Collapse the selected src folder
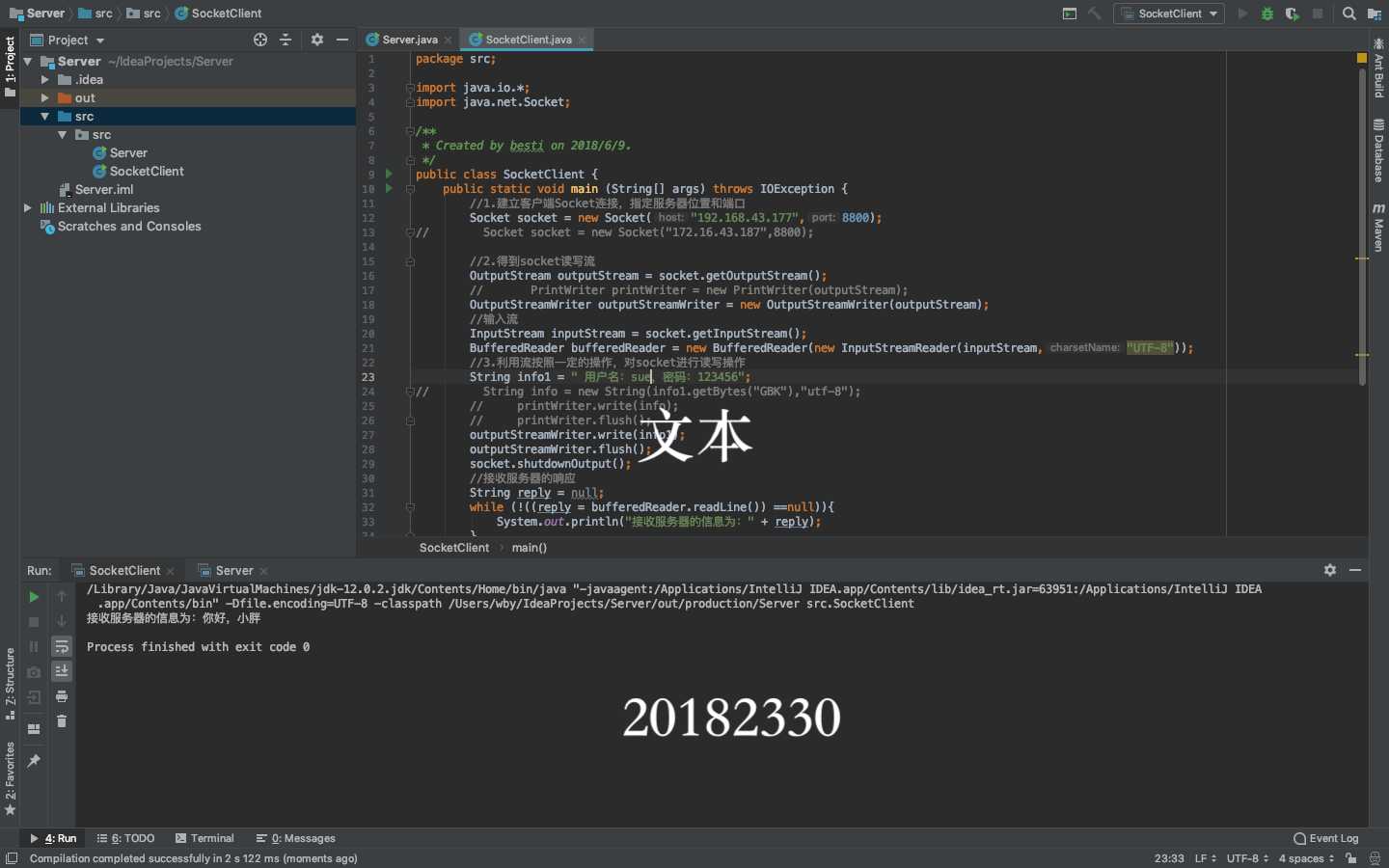The width and height of the screenshot is (1389, 868). (44, 117)
